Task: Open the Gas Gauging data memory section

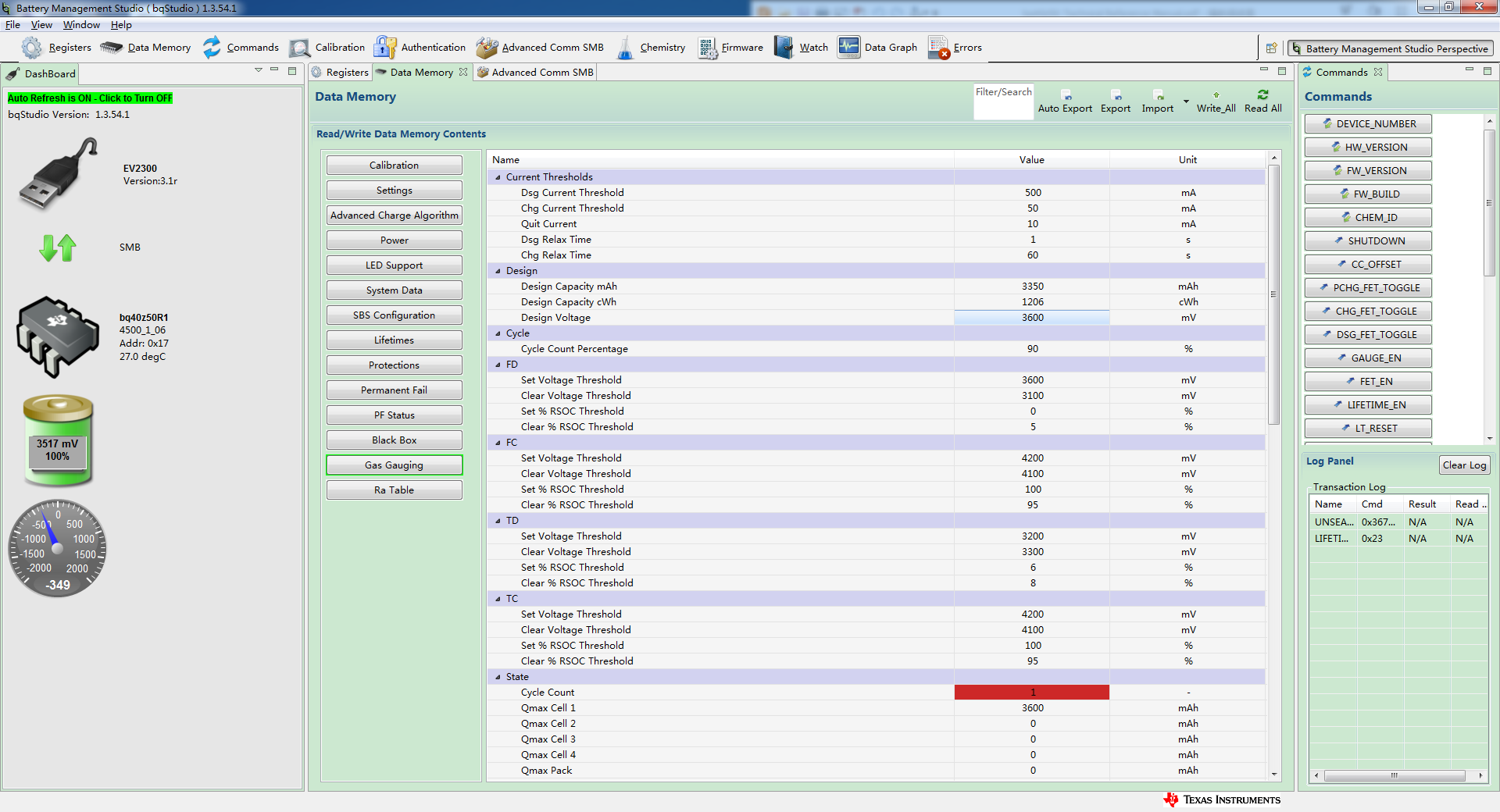Action: tap(395, 465)
